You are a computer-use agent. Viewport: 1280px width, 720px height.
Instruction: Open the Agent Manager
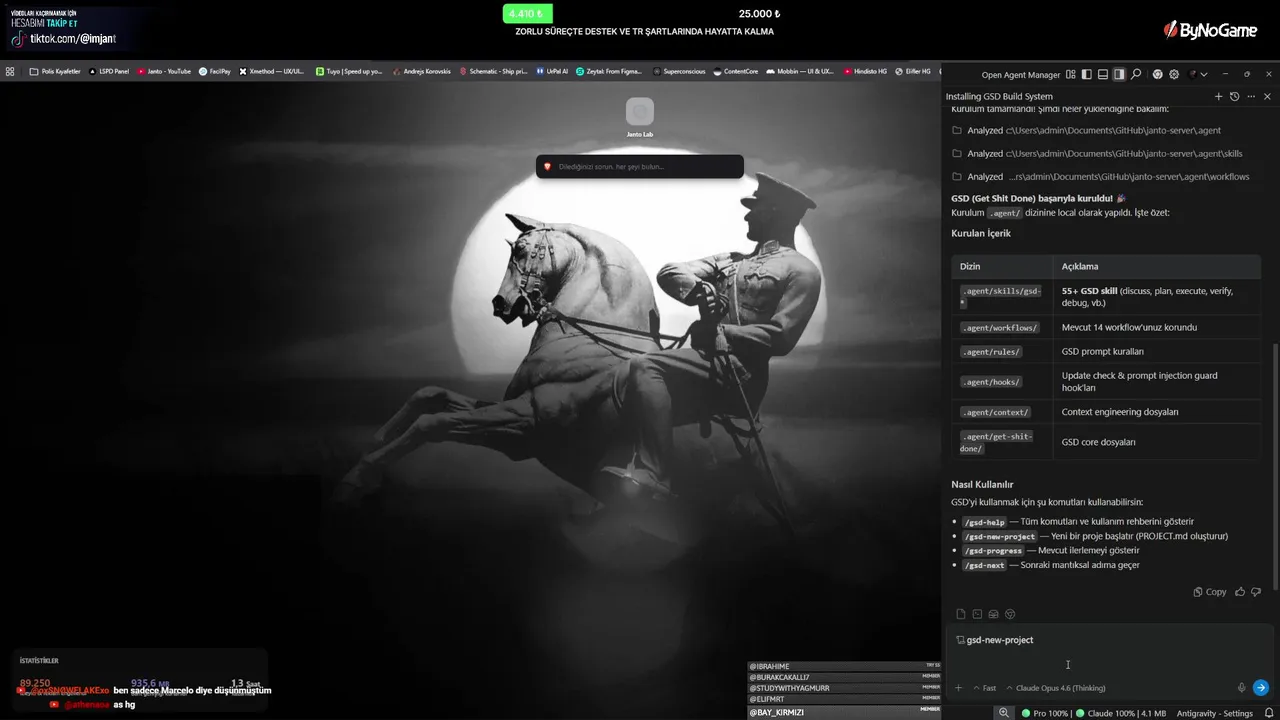1020,75
